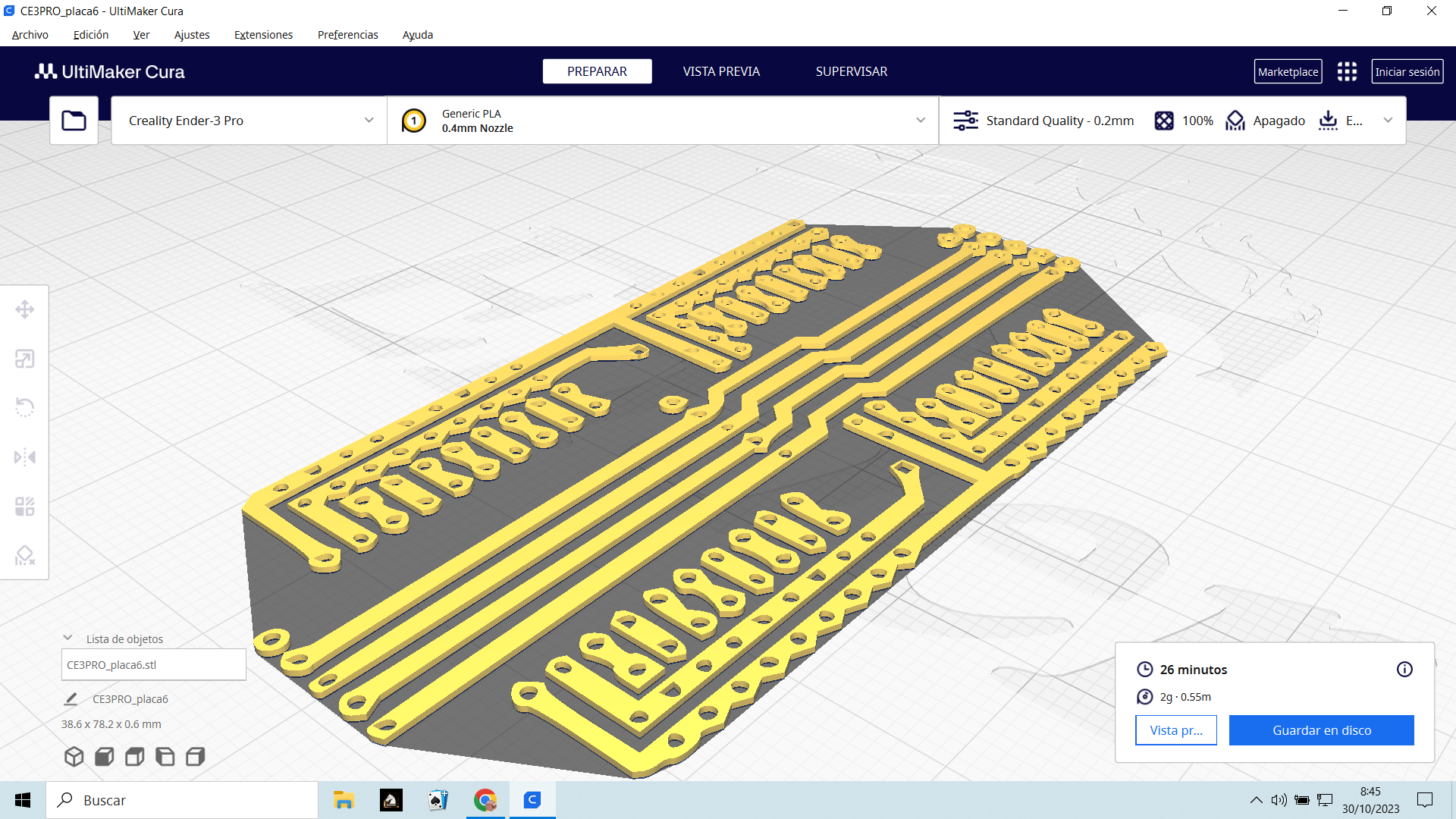The image size is (1456, 819).
Task: Select the Support Blocker tool
Action: pos(24,556)
